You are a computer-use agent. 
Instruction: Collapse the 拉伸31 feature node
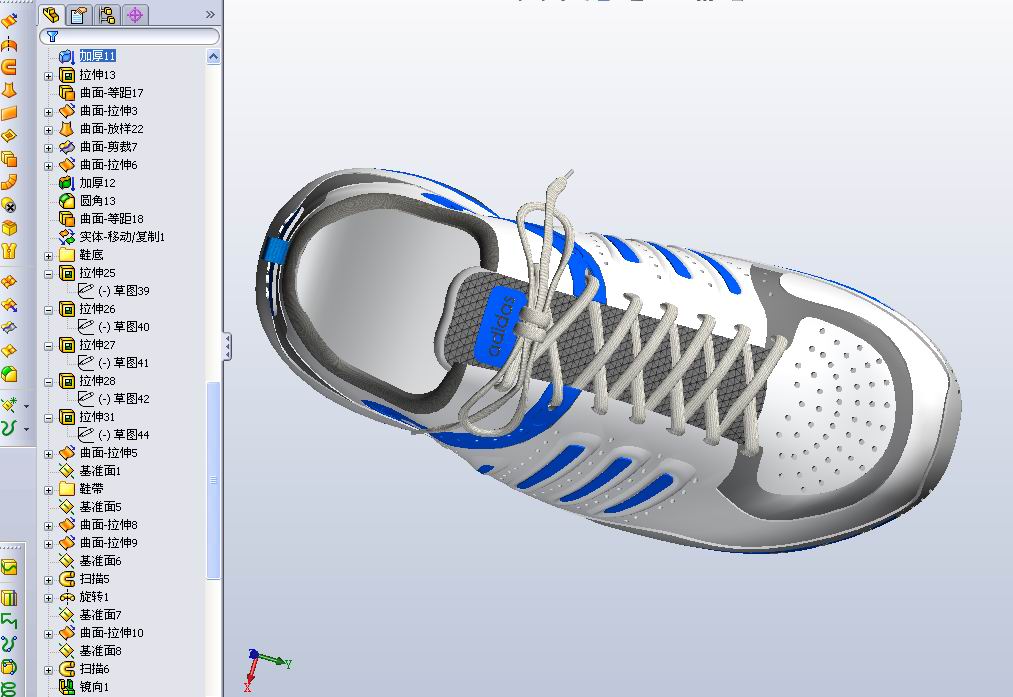48,419
